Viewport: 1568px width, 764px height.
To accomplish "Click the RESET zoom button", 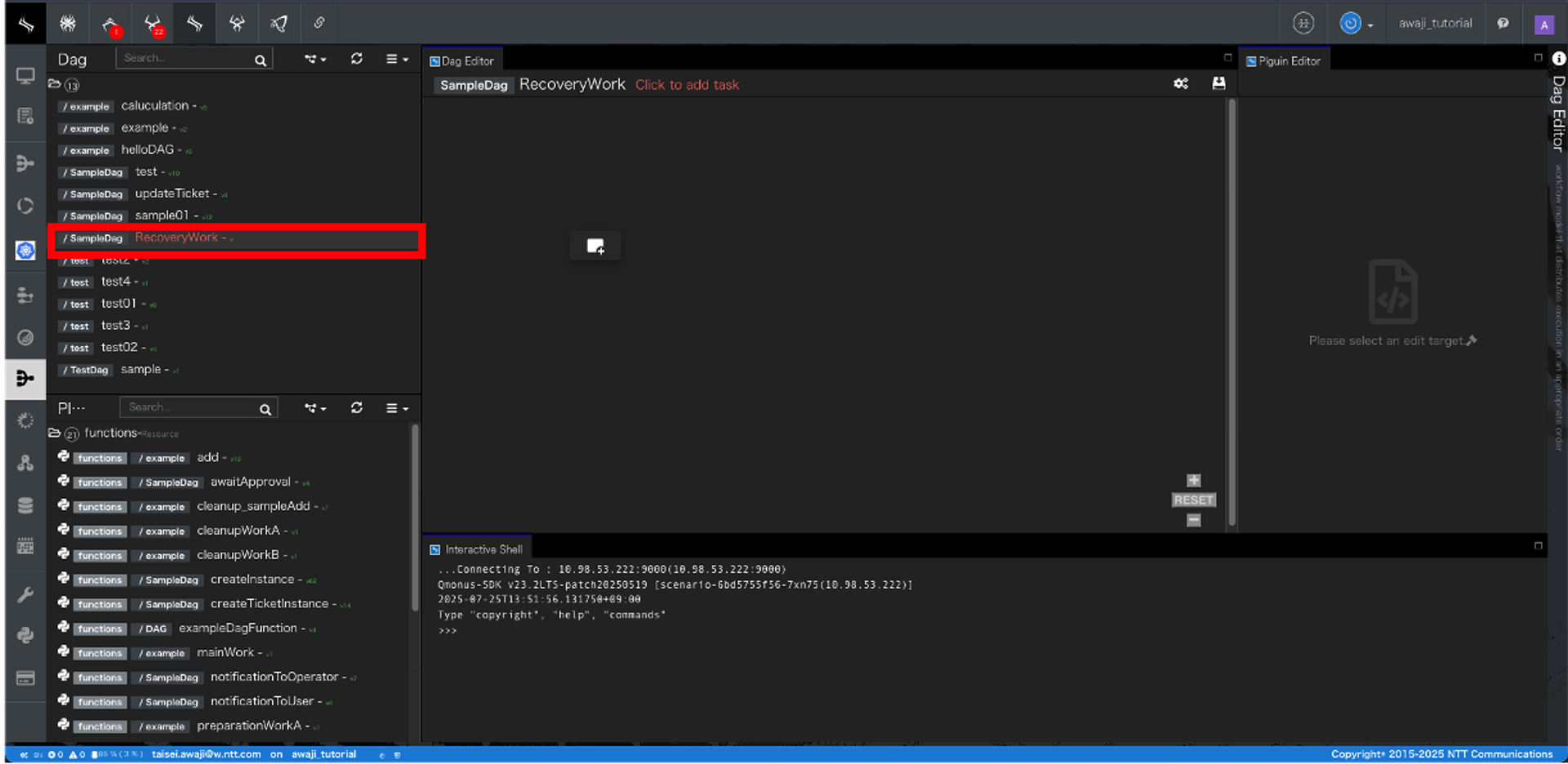I will tap(1193, 500).
